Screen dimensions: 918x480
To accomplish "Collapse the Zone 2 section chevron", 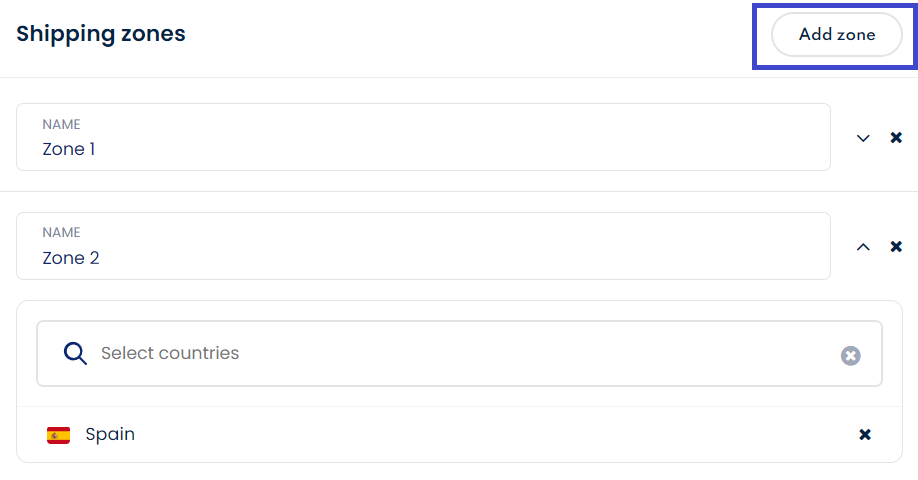I will pos(864,247).
